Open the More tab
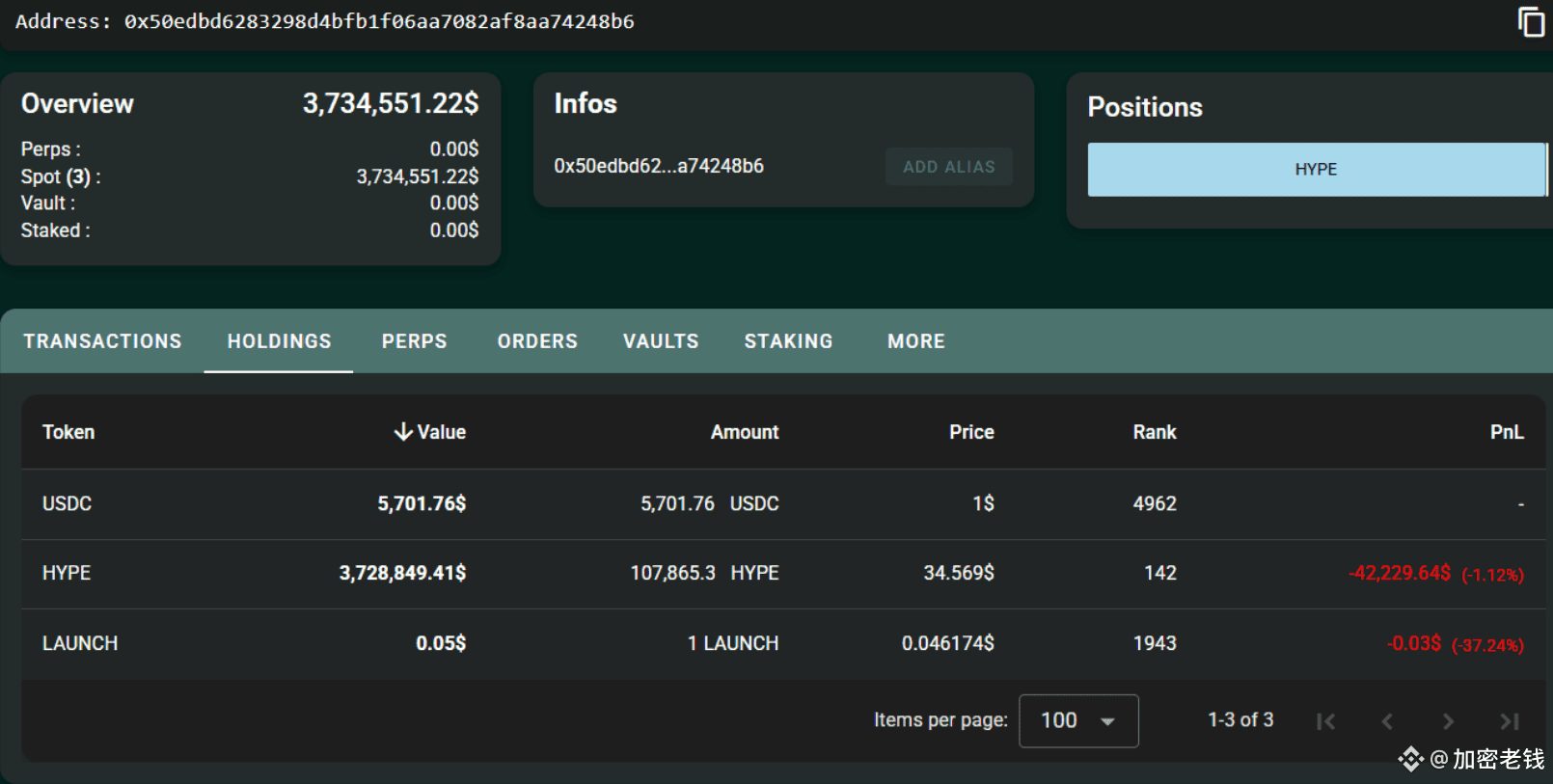 pos(916,341)
